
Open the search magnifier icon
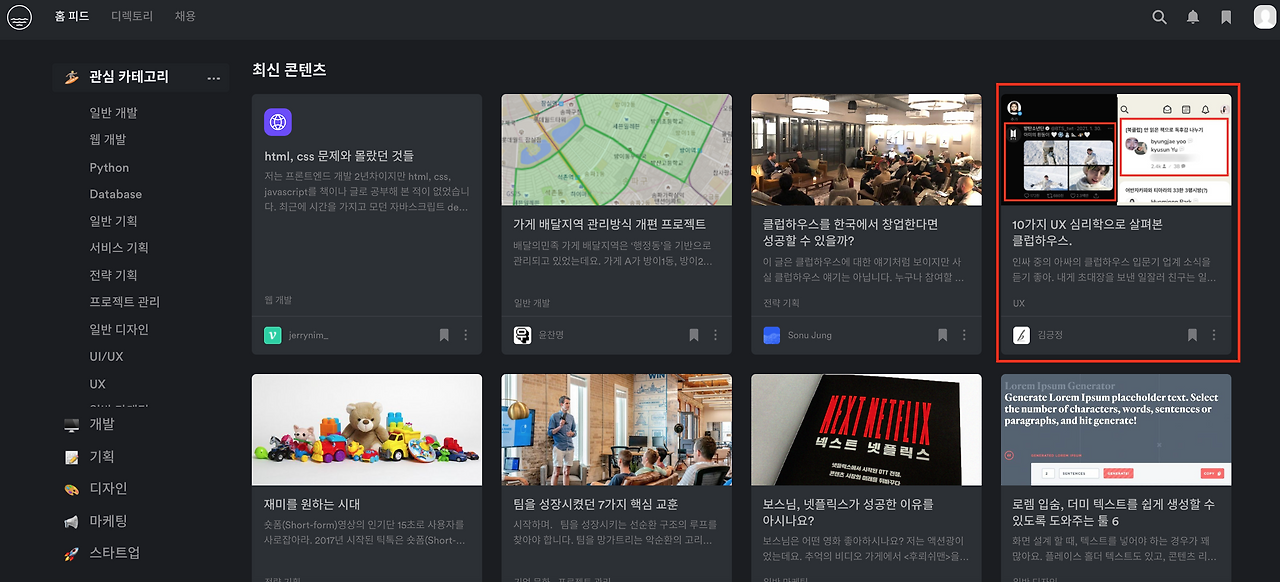1159,17
